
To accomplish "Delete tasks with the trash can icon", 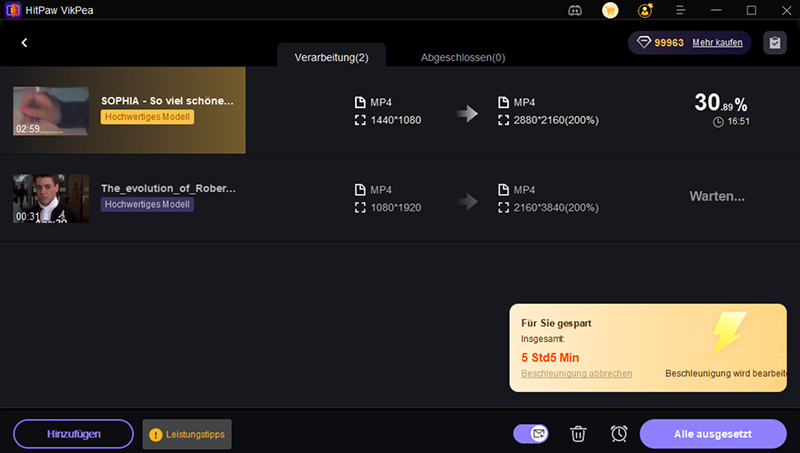I will point(578,434).
